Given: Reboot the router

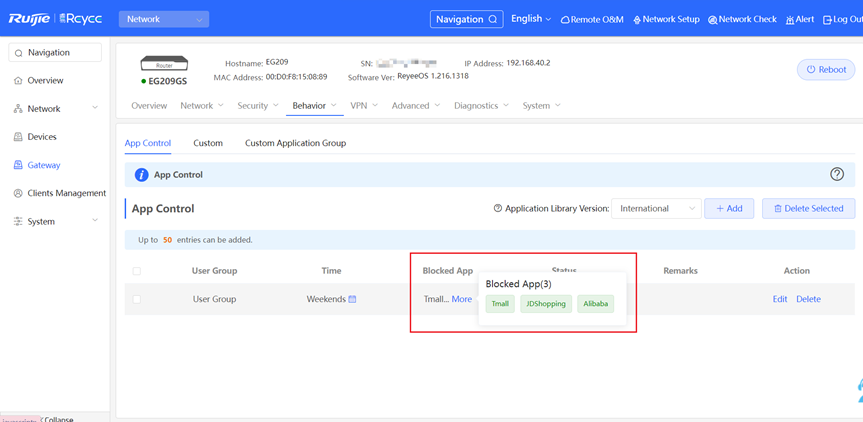Looking at the screenshot, I should coord(826,70).
